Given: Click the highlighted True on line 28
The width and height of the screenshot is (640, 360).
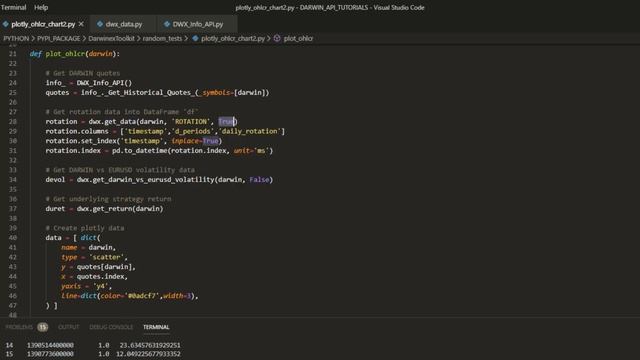Looking at the screenshot, I should coord(227,122).
